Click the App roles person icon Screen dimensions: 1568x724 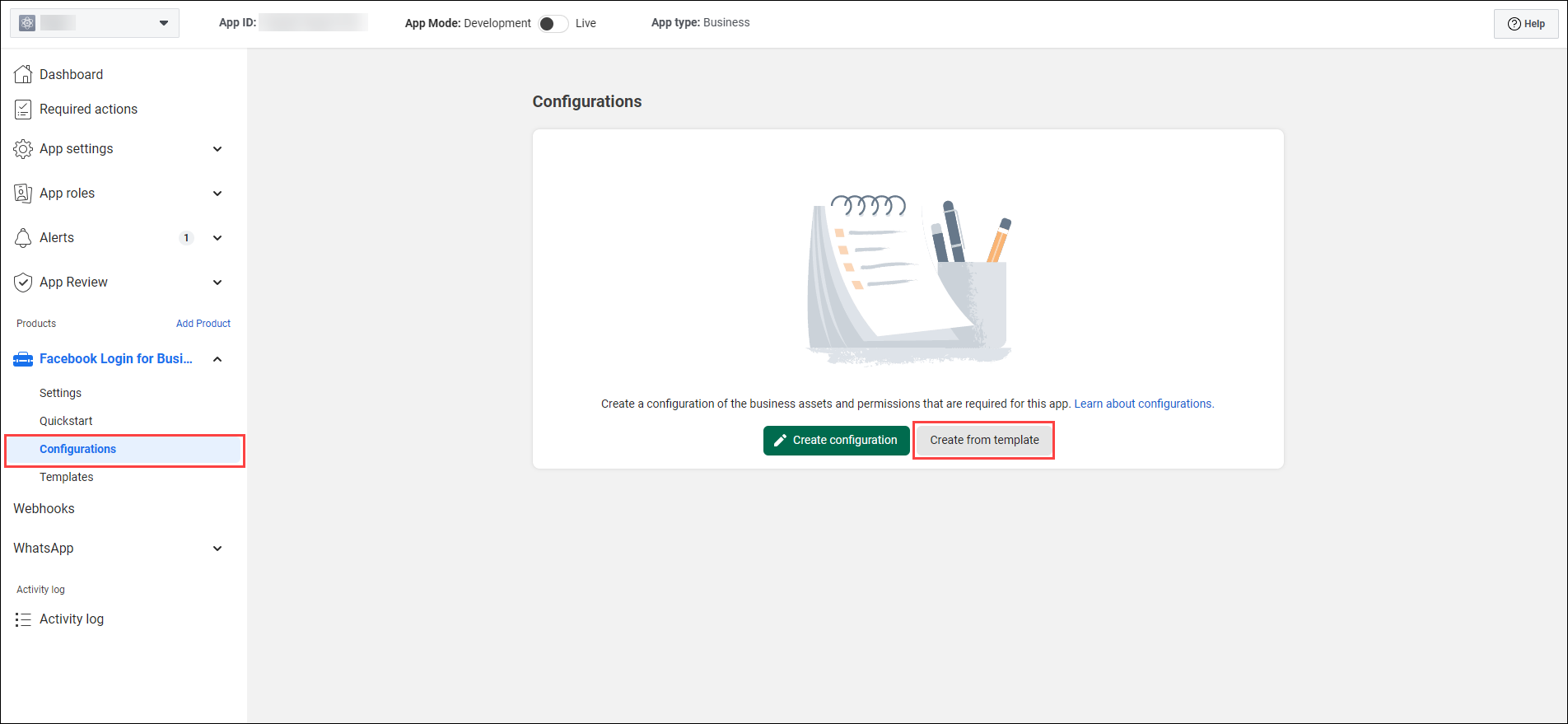coord(23,194)
